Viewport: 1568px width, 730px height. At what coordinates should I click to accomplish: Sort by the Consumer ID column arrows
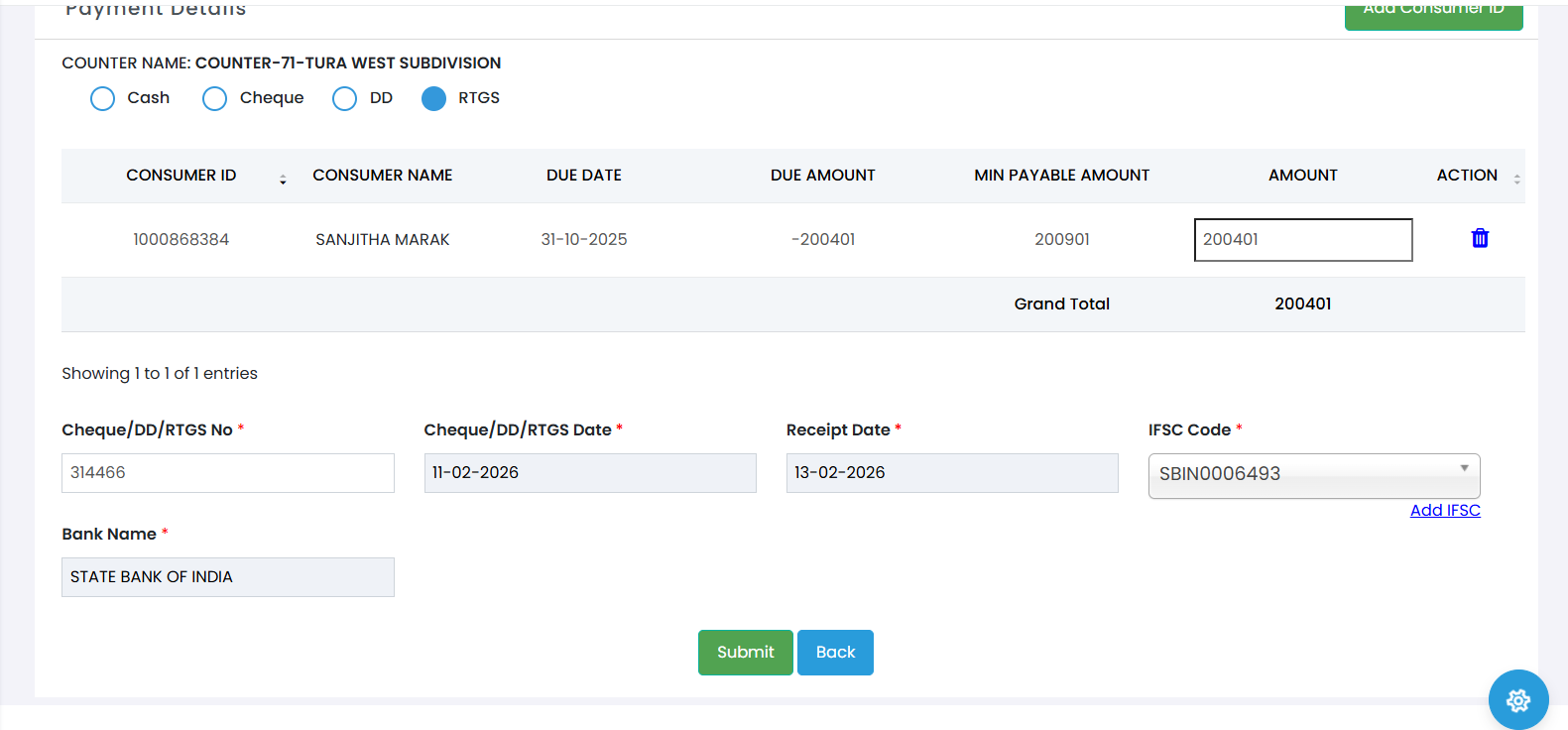tap(283, 179)
